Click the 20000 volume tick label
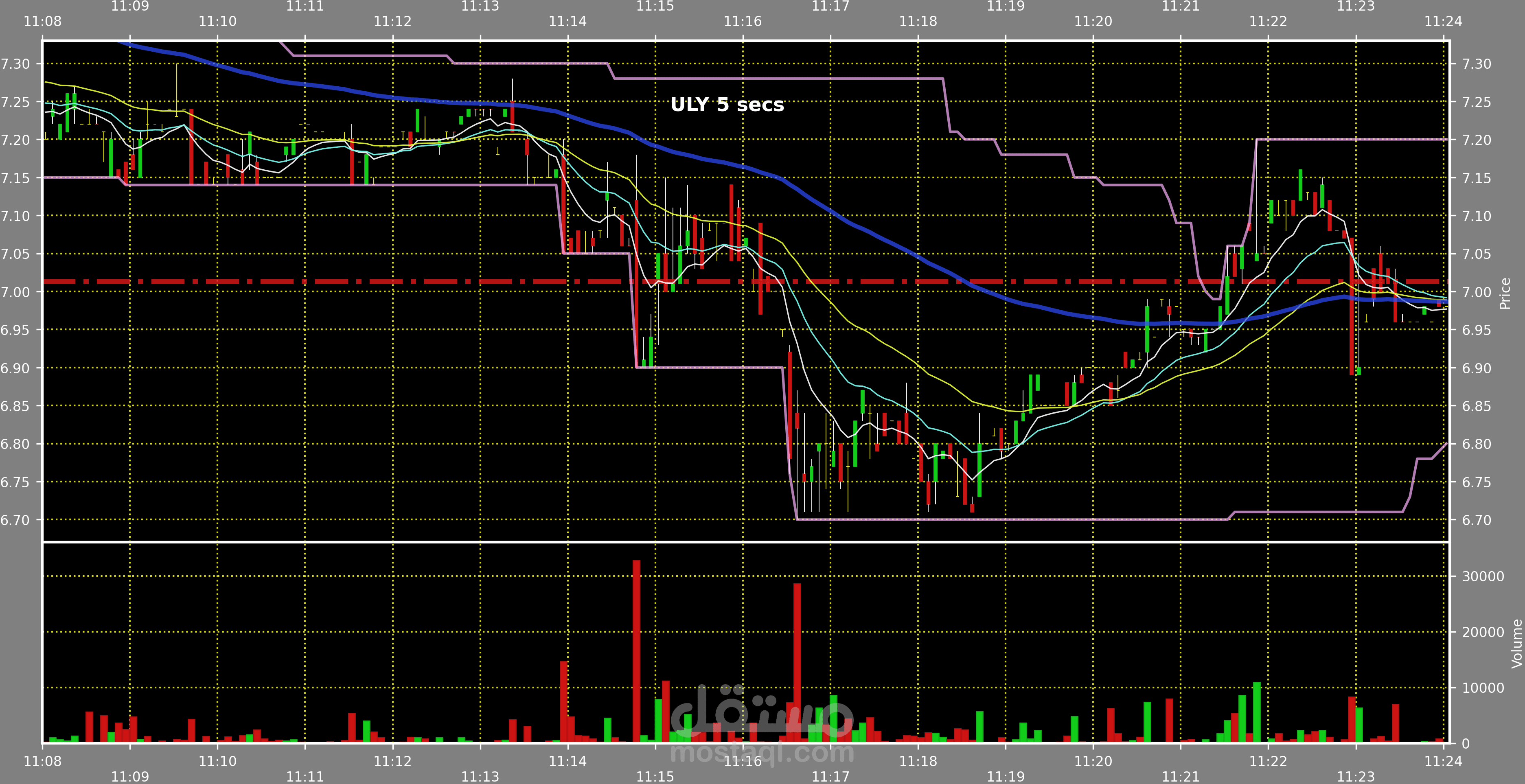This screenshot has height=784, width=1525. point(1482,632)
